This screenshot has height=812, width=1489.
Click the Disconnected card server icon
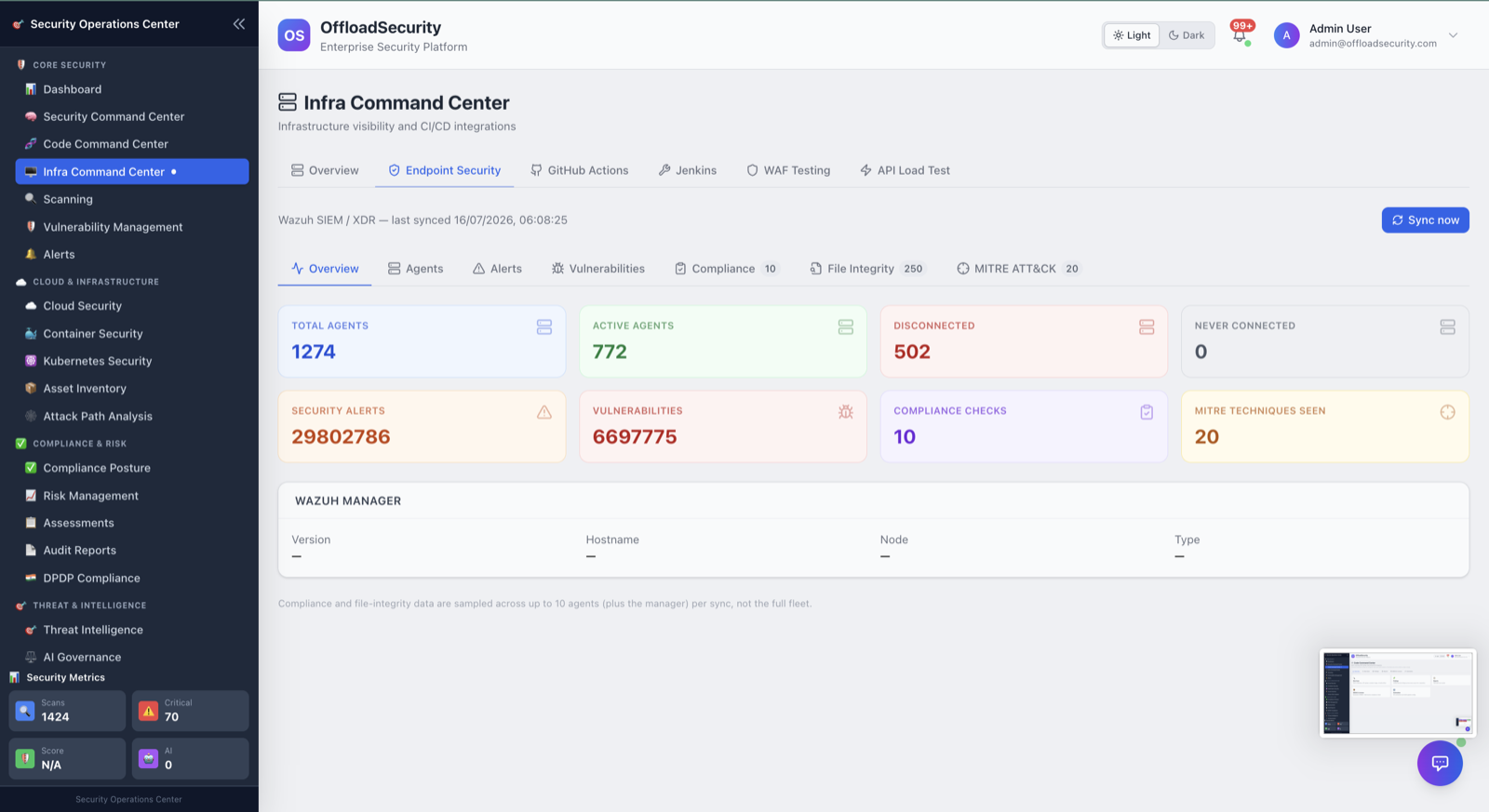point(1147,327)
